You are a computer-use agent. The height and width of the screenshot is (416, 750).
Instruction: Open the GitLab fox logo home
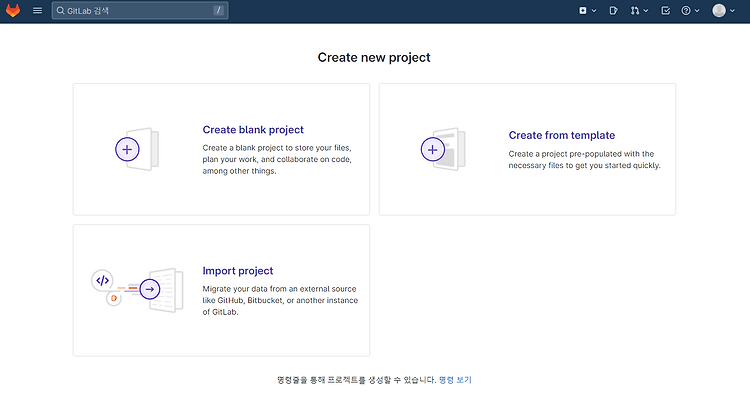pos(13,11)
